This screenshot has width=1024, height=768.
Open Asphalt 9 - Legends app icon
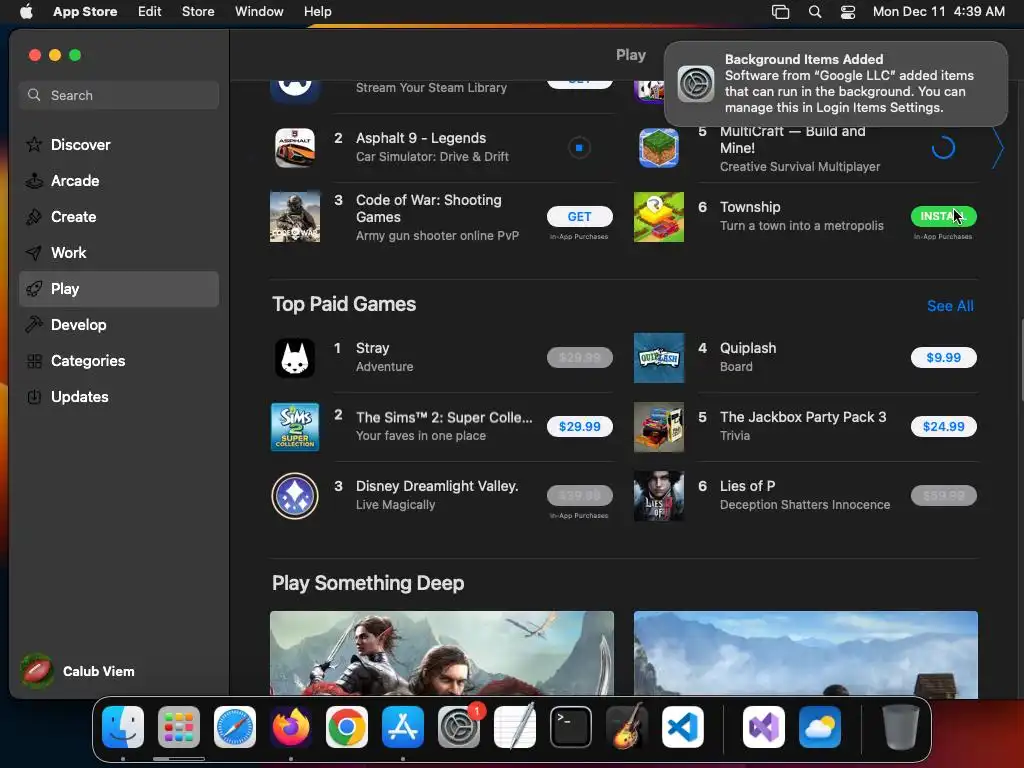(295, 148)
